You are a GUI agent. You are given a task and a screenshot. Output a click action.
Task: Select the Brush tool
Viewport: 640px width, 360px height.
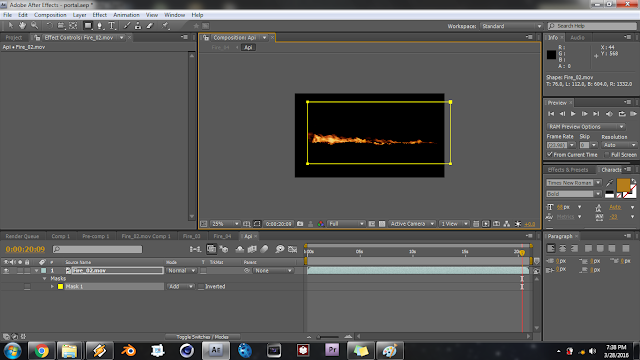pos(127,26)
